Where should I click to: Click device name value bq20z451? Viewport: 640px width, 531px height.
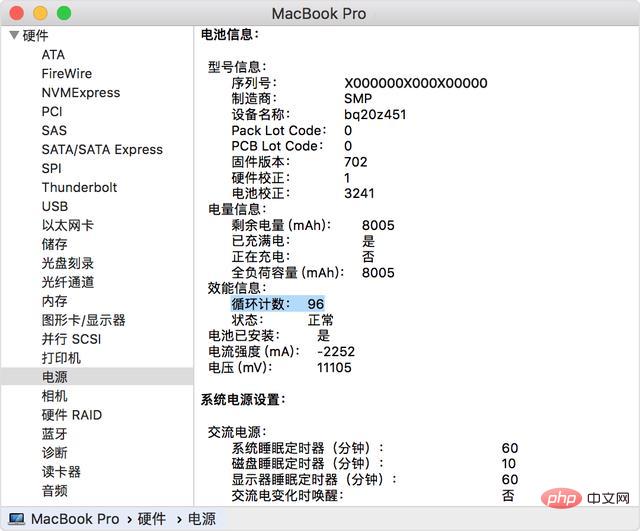coord(375,115)
